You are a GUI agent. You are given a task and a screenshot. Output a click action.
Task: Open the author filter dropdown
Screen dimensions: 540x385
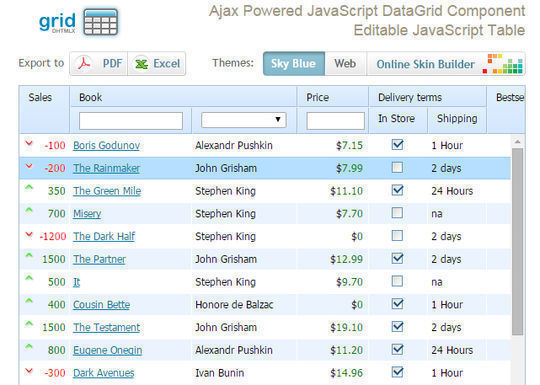(x=243, y=120)
